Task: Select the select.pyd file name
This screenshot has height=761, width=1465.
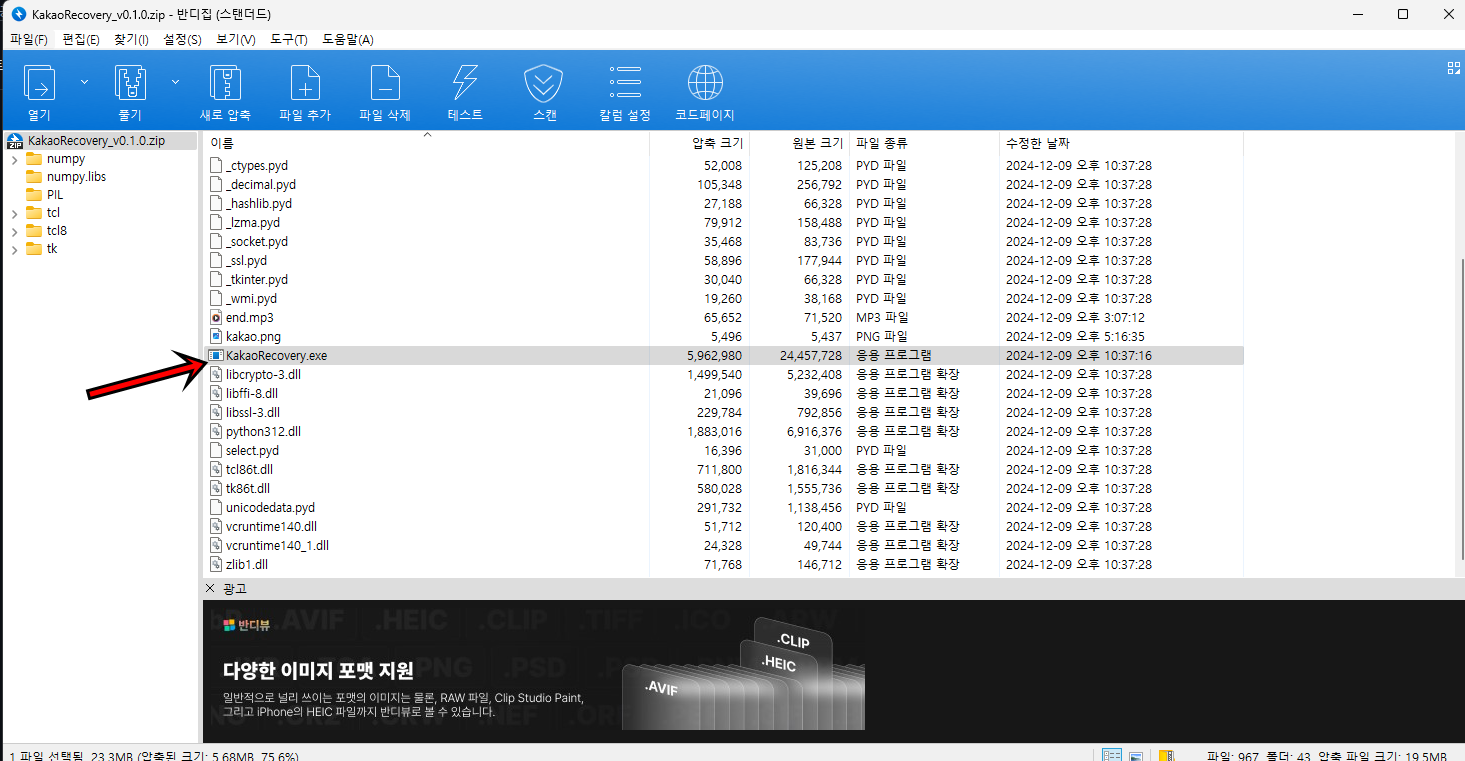Action: (253, 450)
